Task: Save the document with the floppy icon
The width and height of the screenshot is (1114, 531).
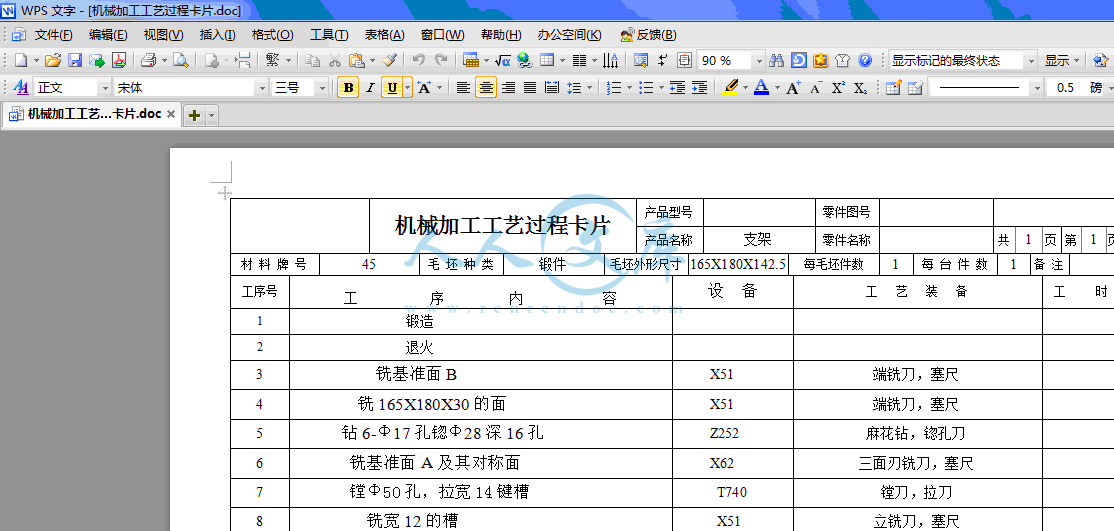Action: click(x=75, y=60)
